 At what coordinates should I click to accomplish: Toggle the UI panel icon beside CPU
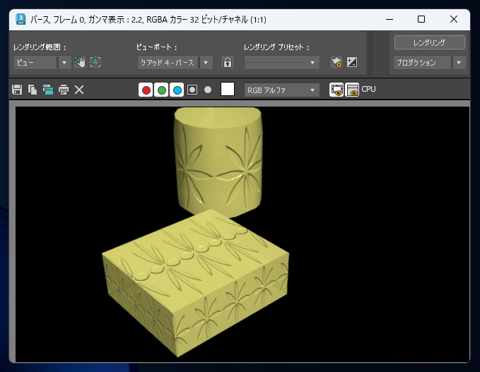coord(352,90)
